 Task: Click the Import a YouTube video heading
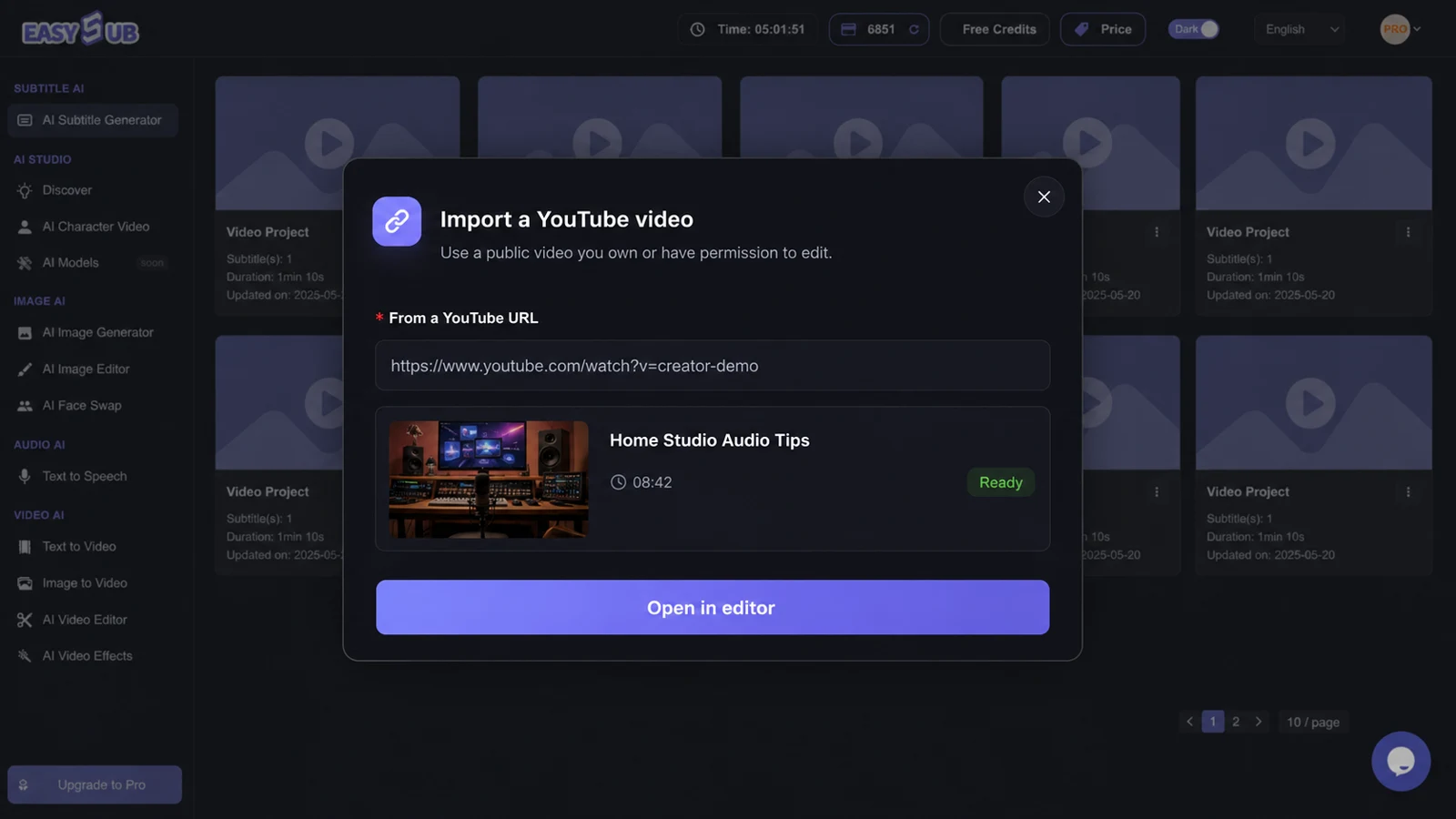click(567, 219)
